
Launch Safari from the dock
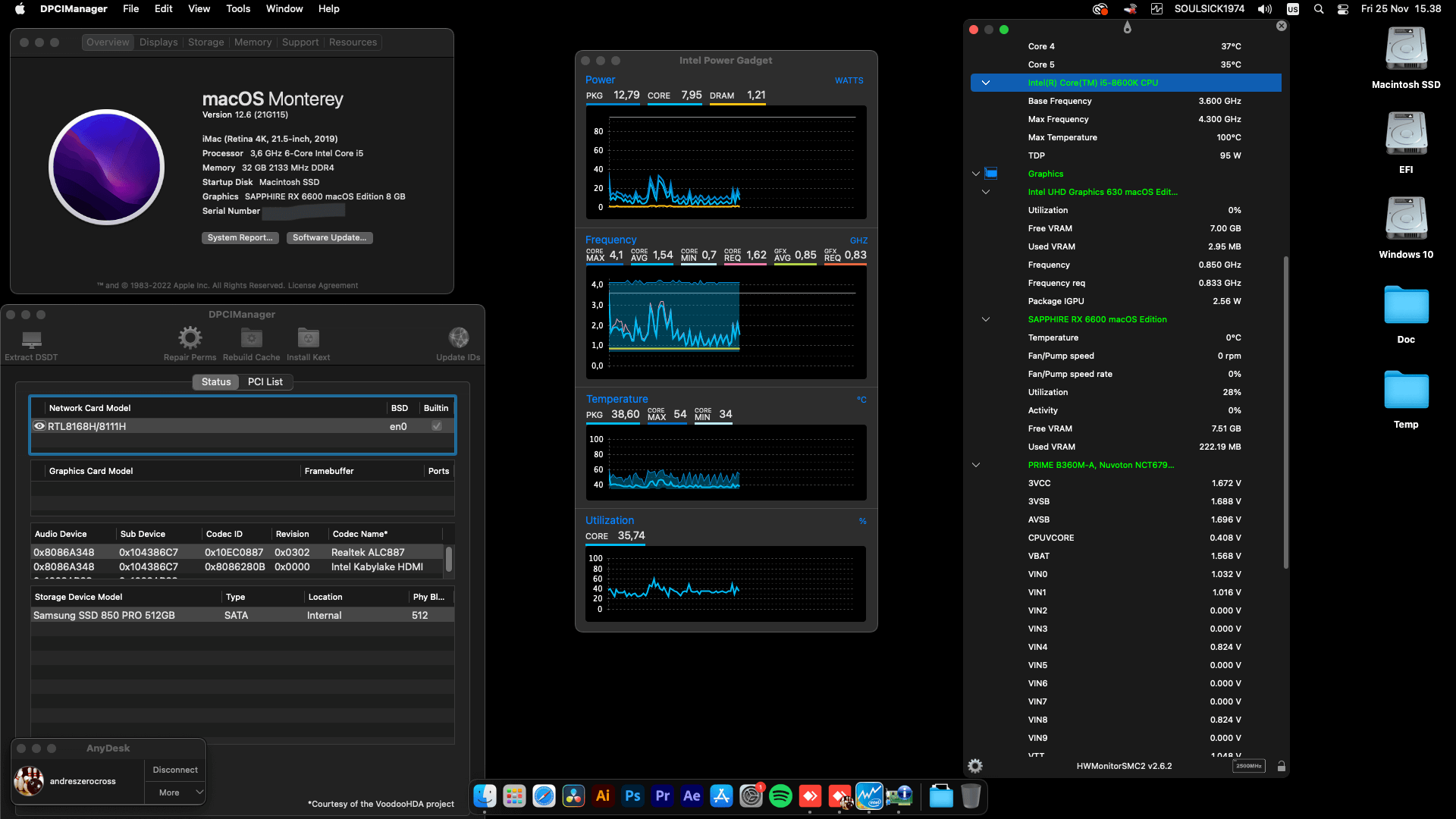pyautogui.click(x=544, y=795)
